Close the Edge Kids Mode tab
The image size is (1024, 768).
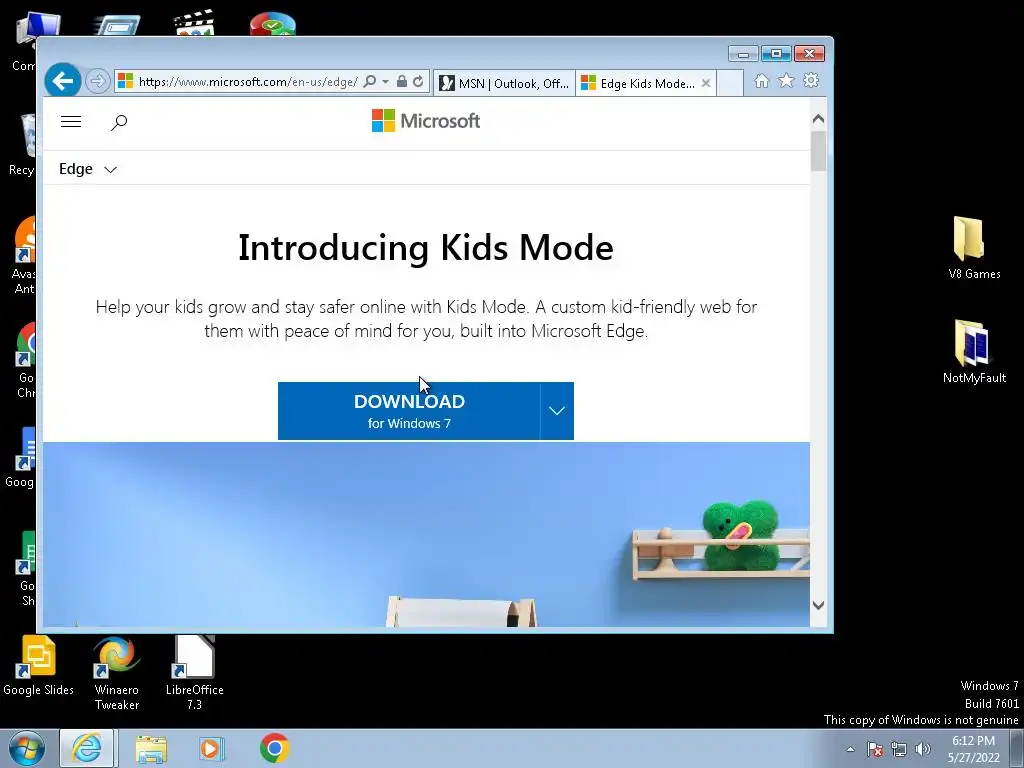click(x=706, y=83)
